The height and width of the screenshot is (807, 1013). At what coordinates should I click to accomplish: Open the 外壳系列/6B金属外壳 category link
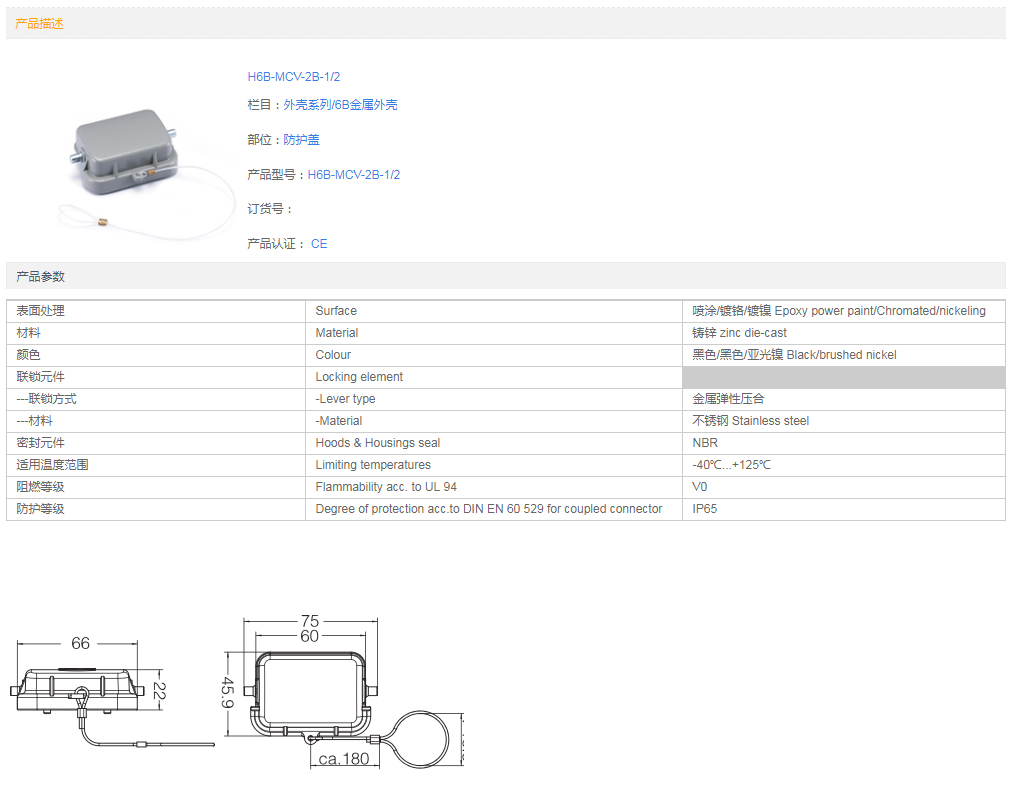(340, 105)
